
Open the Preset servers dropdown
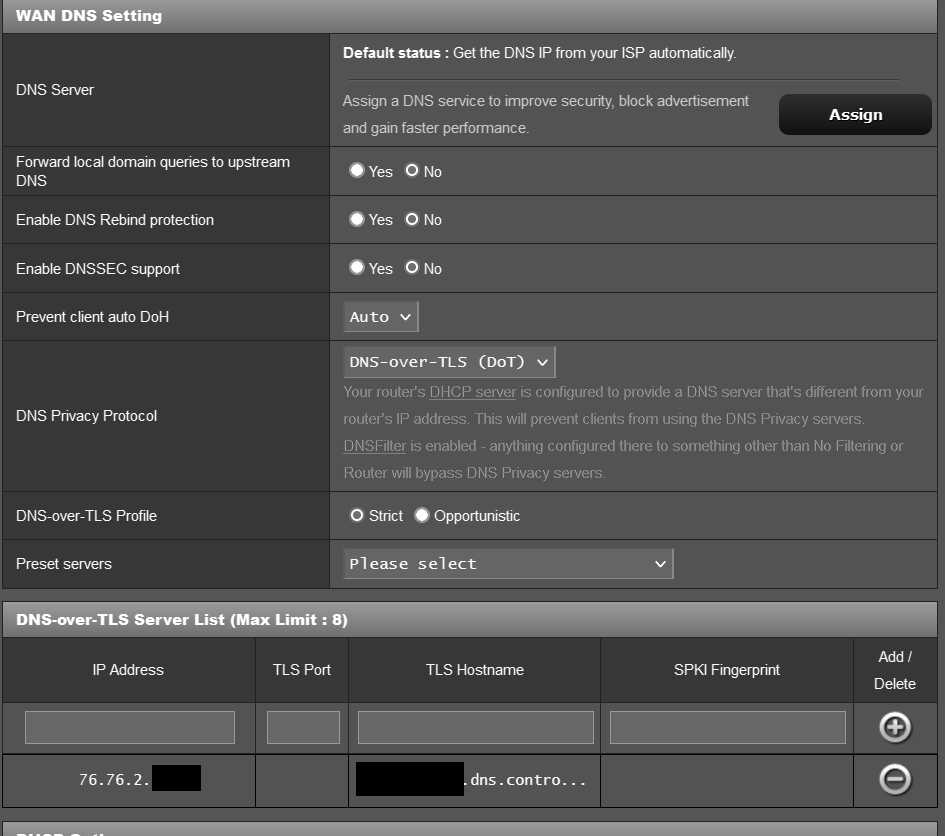click(x=507, y=563)
